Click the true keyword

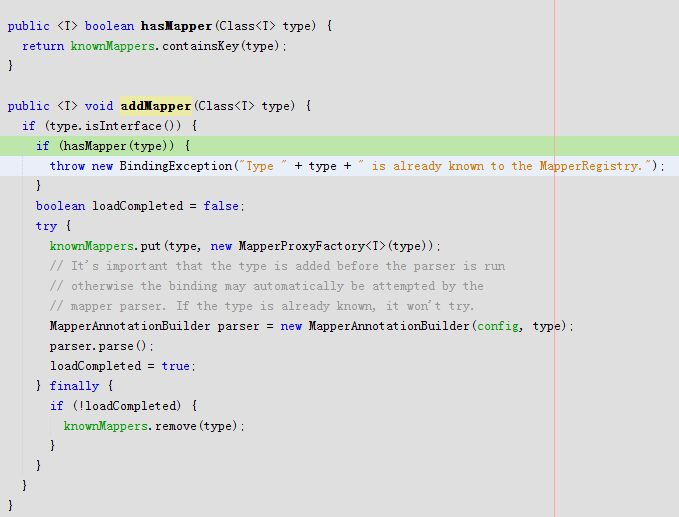(175, 366)
